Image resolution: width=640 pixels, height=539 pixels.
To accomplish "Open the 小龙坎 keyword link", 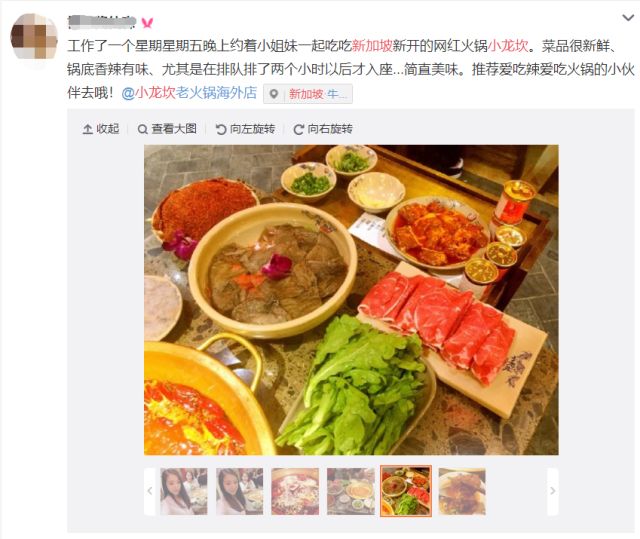I will point(508,46).
